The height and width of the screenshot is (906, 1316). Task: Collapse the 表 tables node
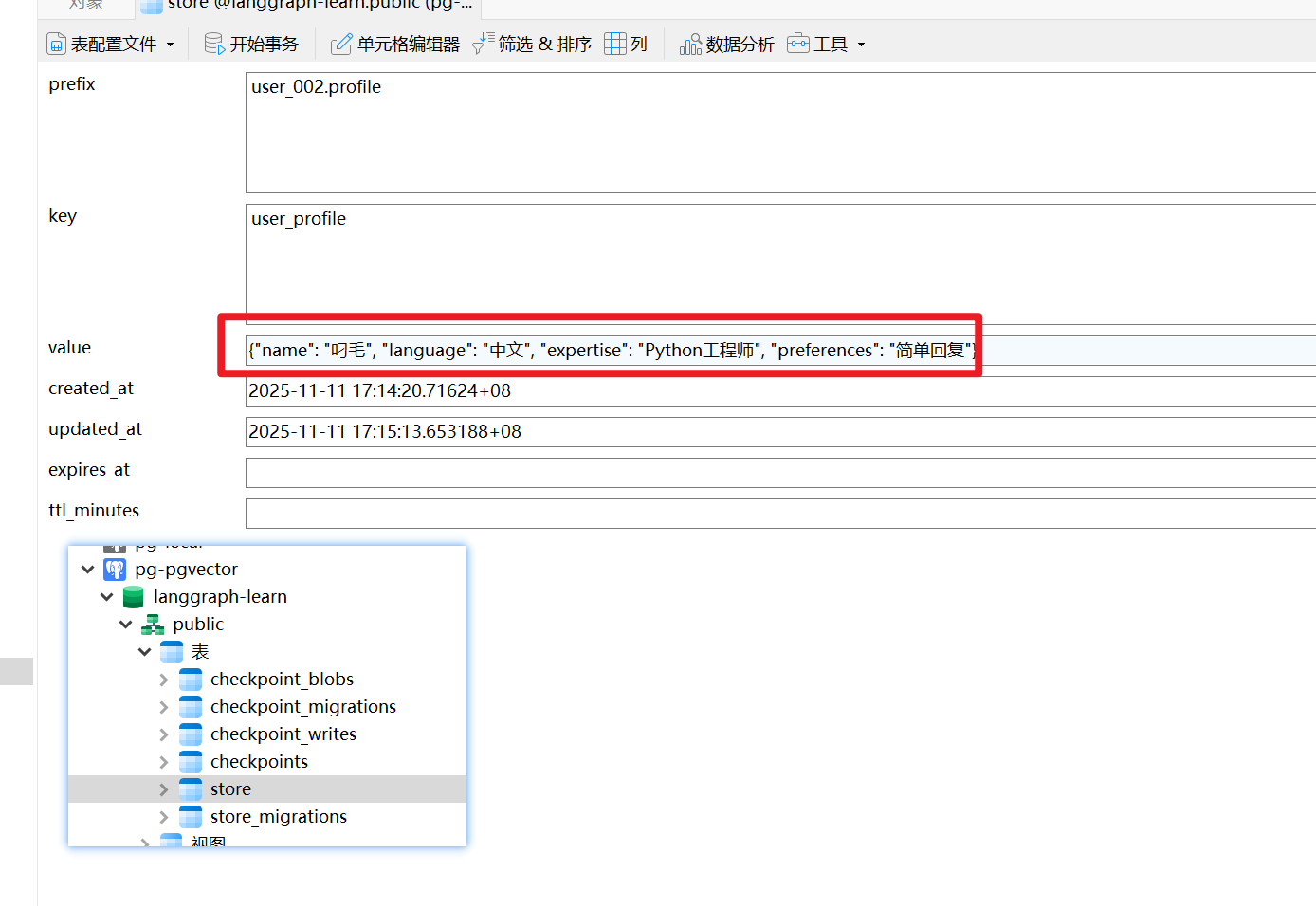[144, 652]
